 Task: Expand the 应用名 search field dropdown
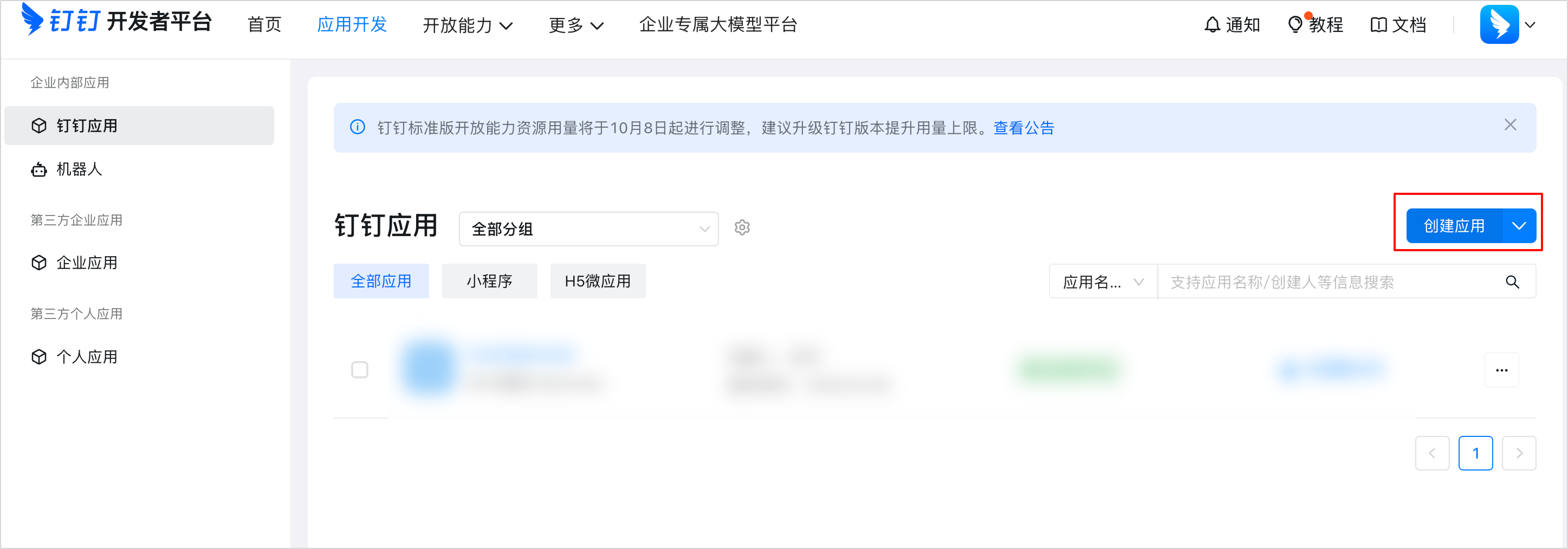pyautogui.click(x=1103, y=281)
